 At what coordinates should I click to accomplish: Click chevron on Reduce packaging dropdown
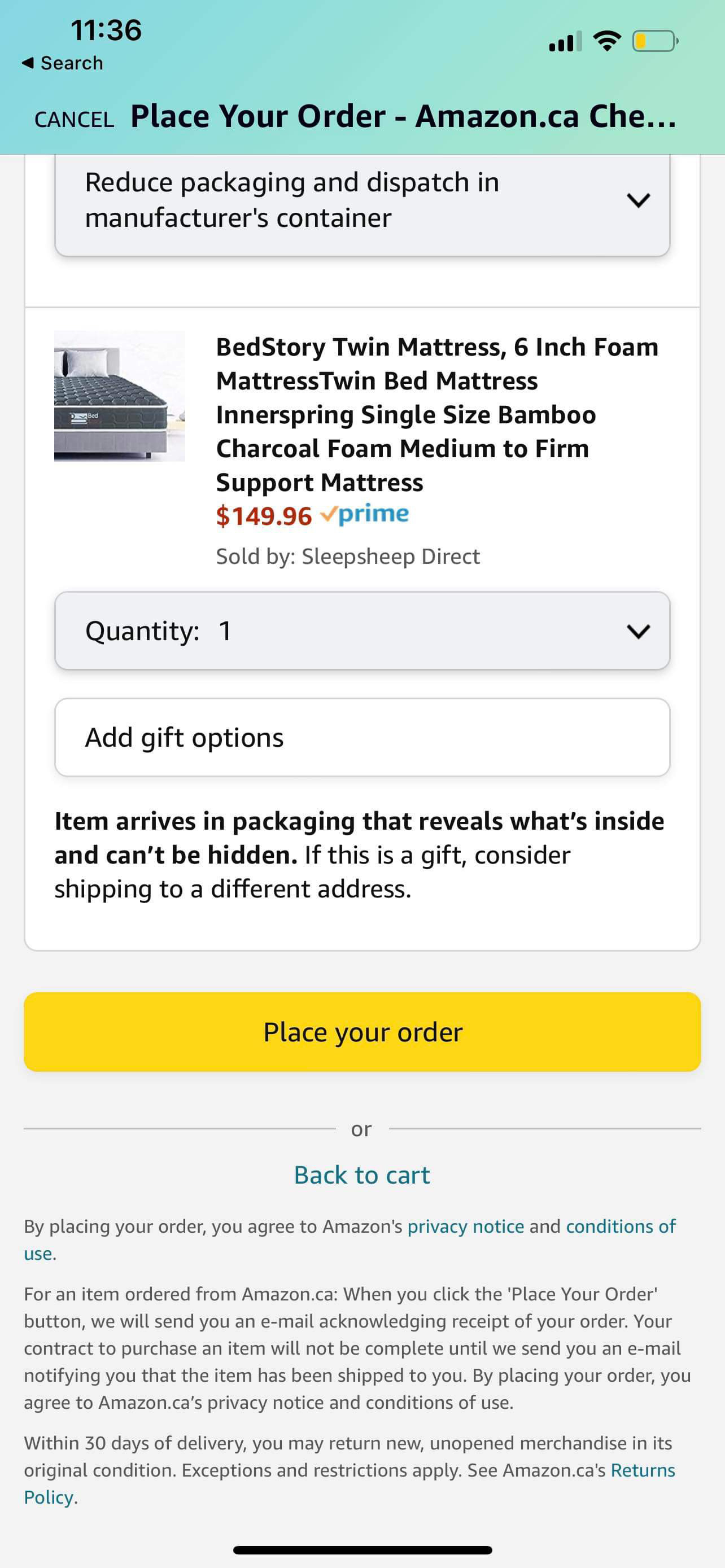(x=638, y=200)
